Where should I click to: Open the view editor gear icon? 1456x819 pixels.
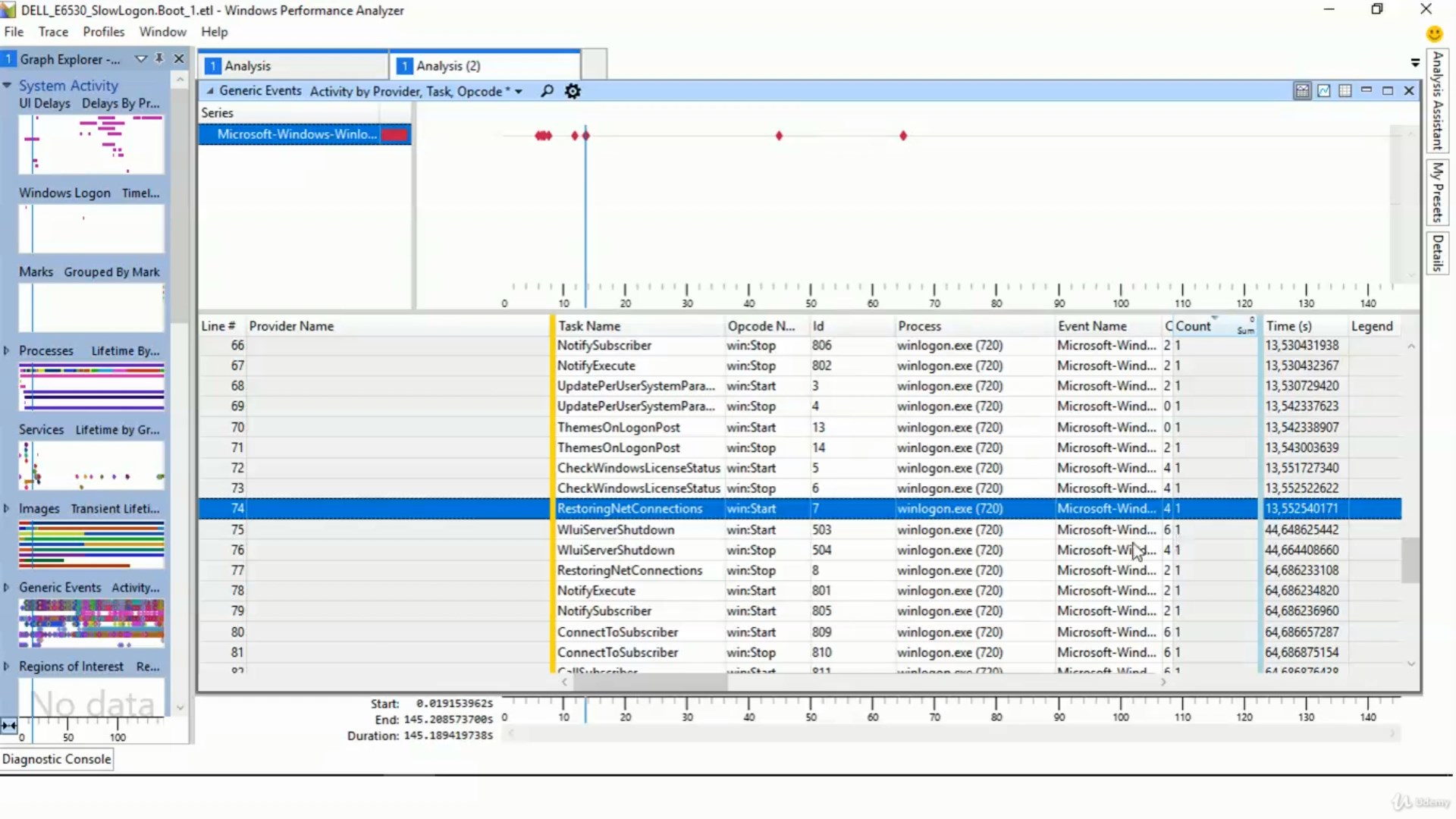point(573,91)
